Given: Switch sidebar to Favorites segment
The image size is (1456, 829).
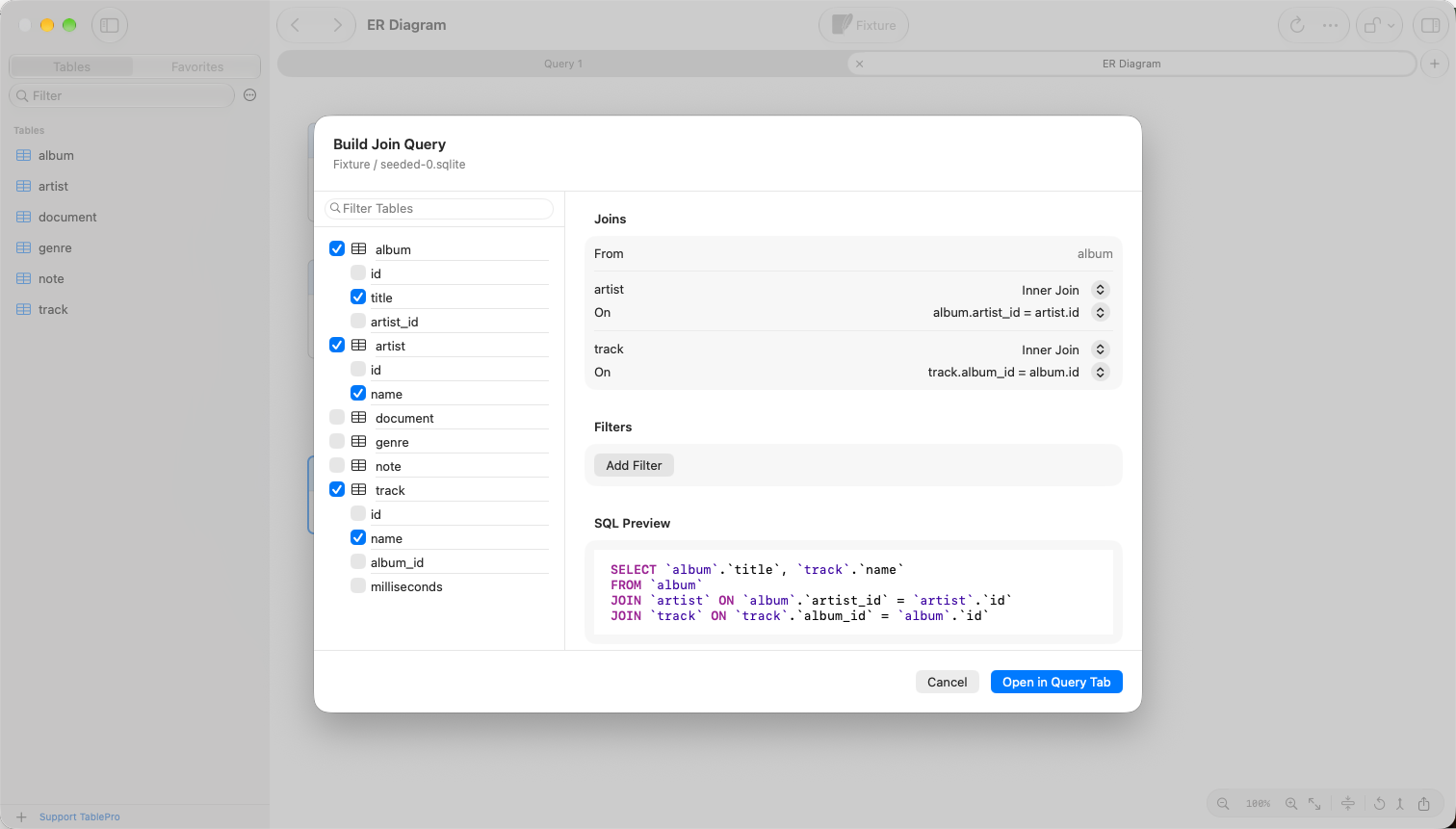Looking at the screenshot, I should pyautogui.click(x=197, y=66).
